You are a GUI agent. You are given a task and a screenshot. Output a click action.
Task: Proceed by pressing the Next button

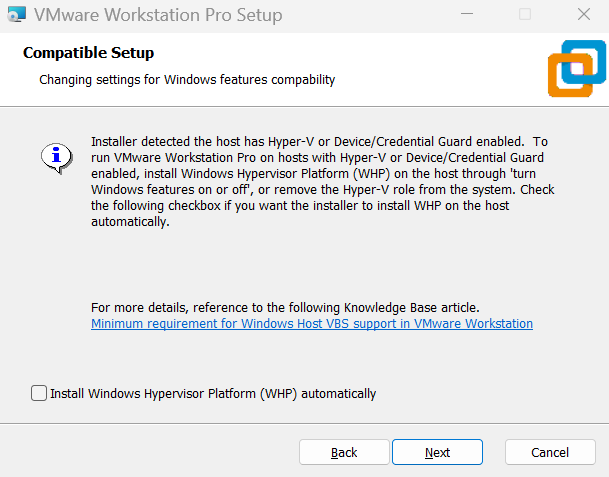tap(437, 452)
